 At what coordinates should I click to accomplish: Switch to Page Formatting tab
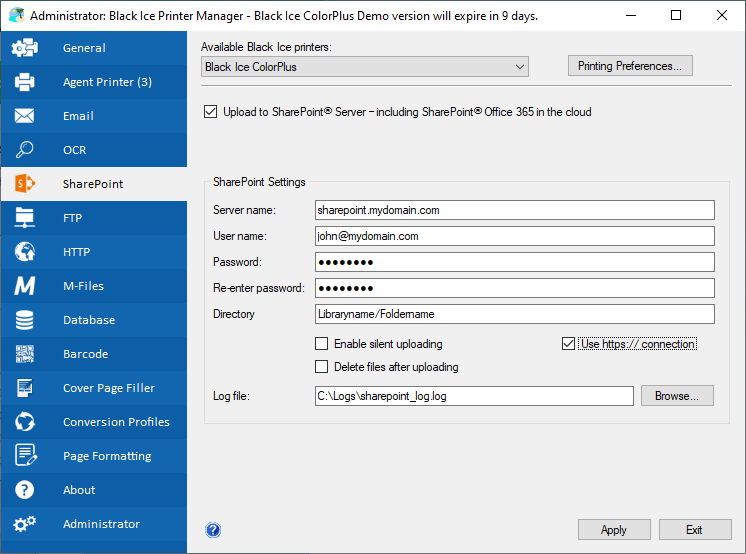(107, 456)
